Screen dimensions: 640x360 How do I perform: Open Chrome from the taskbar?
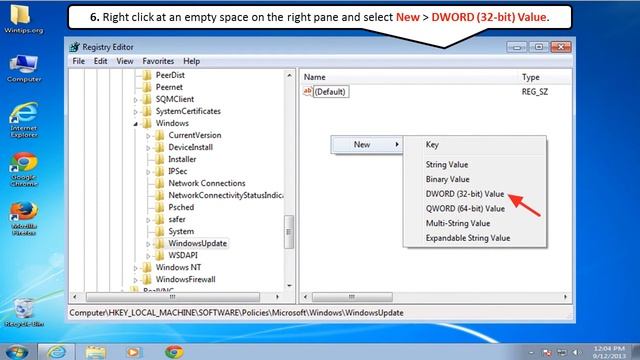coord(174,352)
